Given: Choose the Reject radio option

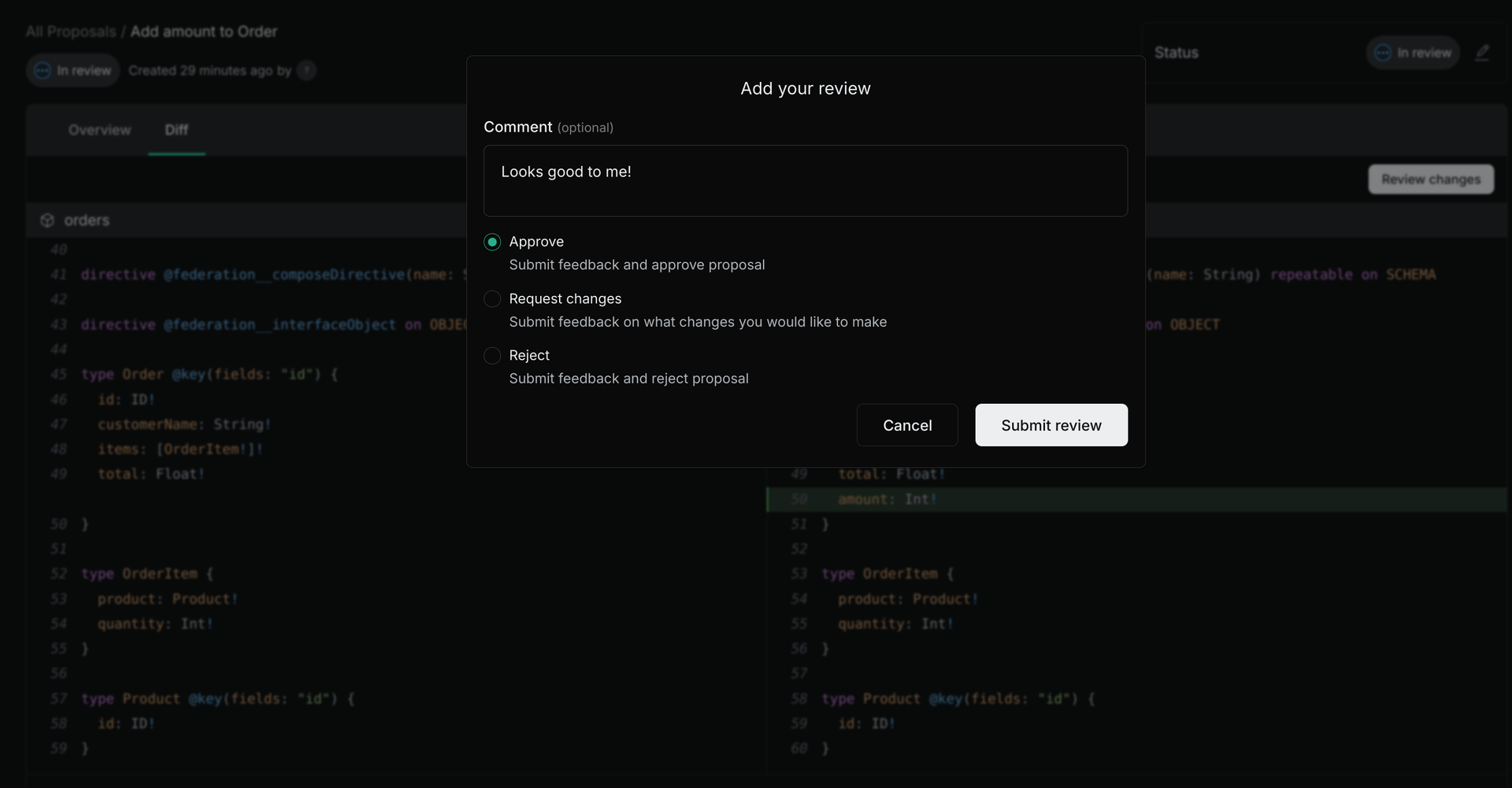Looking at the screenshot, I should 492,356.
